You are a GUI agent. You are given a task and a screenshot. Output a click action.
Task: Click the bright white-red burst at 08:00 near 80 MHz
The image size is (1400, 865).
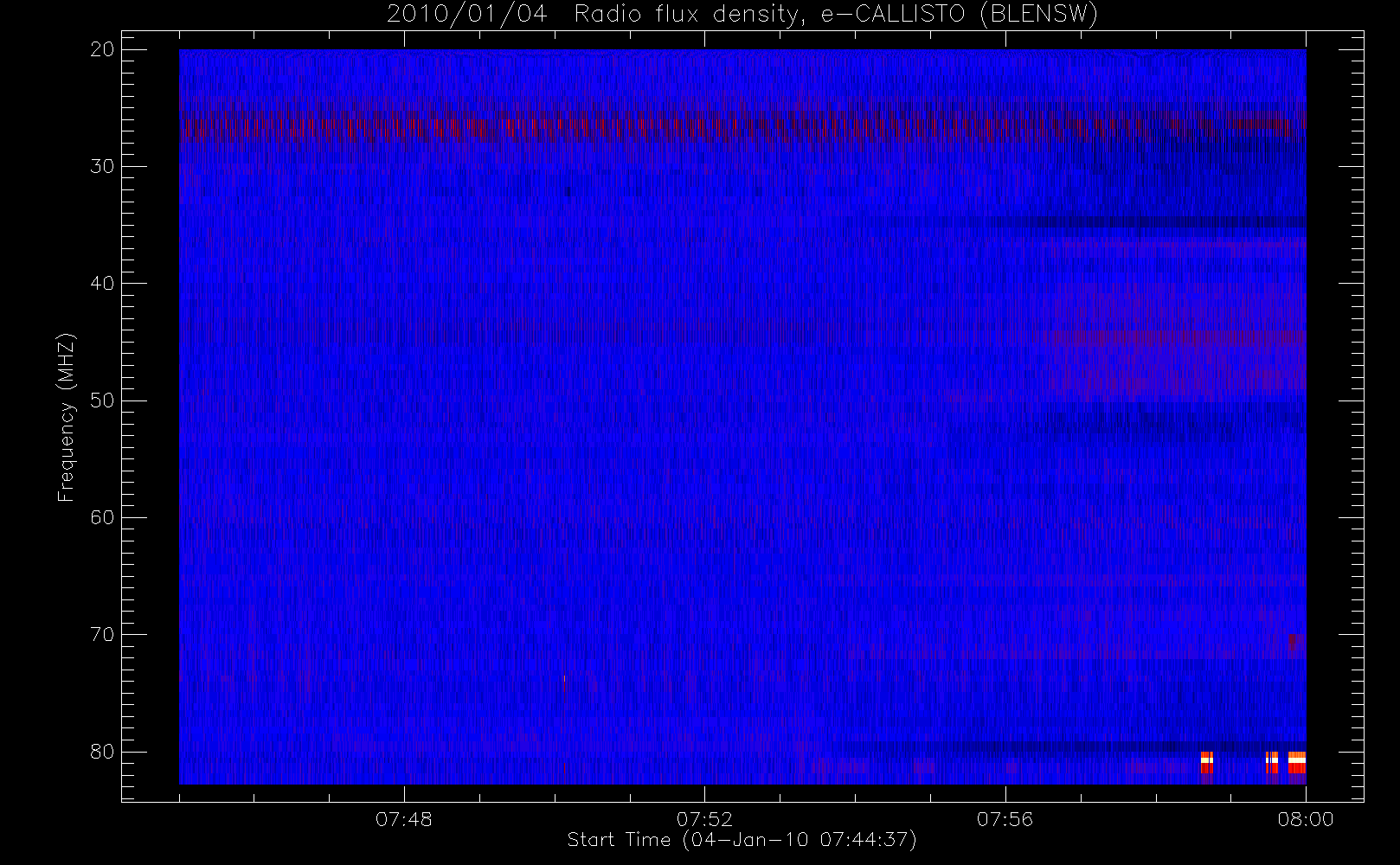pyautogui.click(x=1296, y=763)
